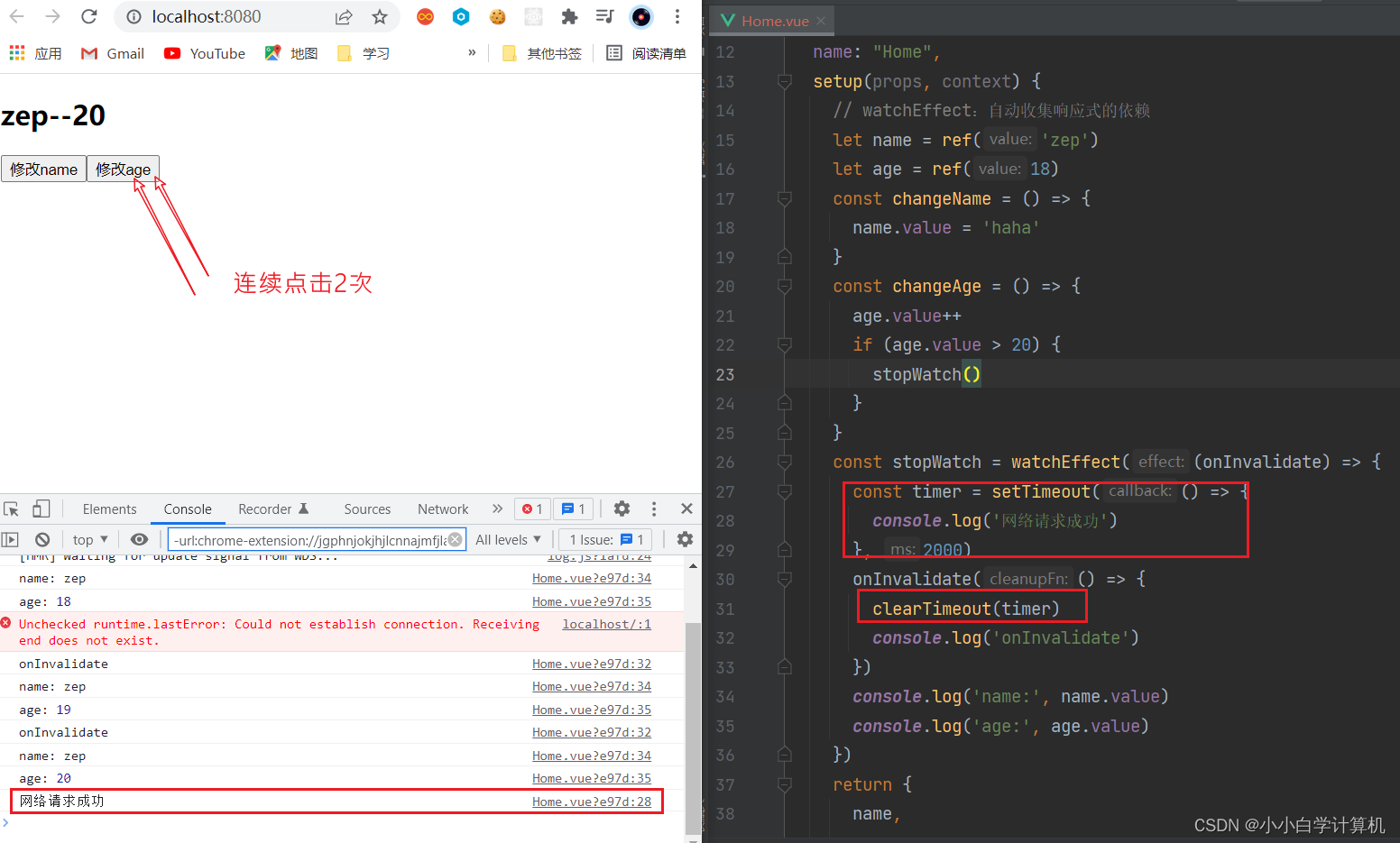Open the localhost/:1 error link

point(607,624)
